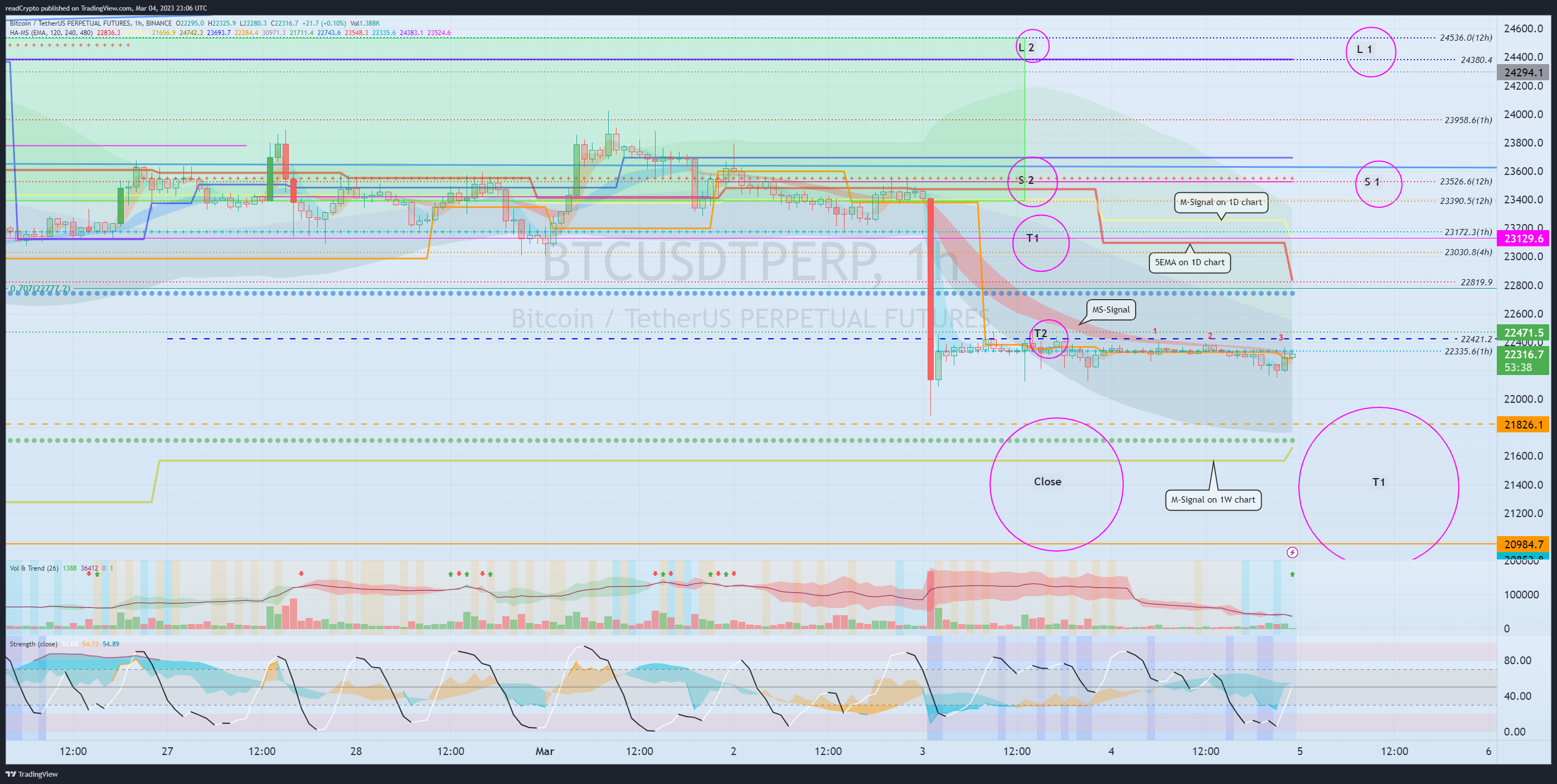Click the 24536.0(12h) level label

point(1466,37)
